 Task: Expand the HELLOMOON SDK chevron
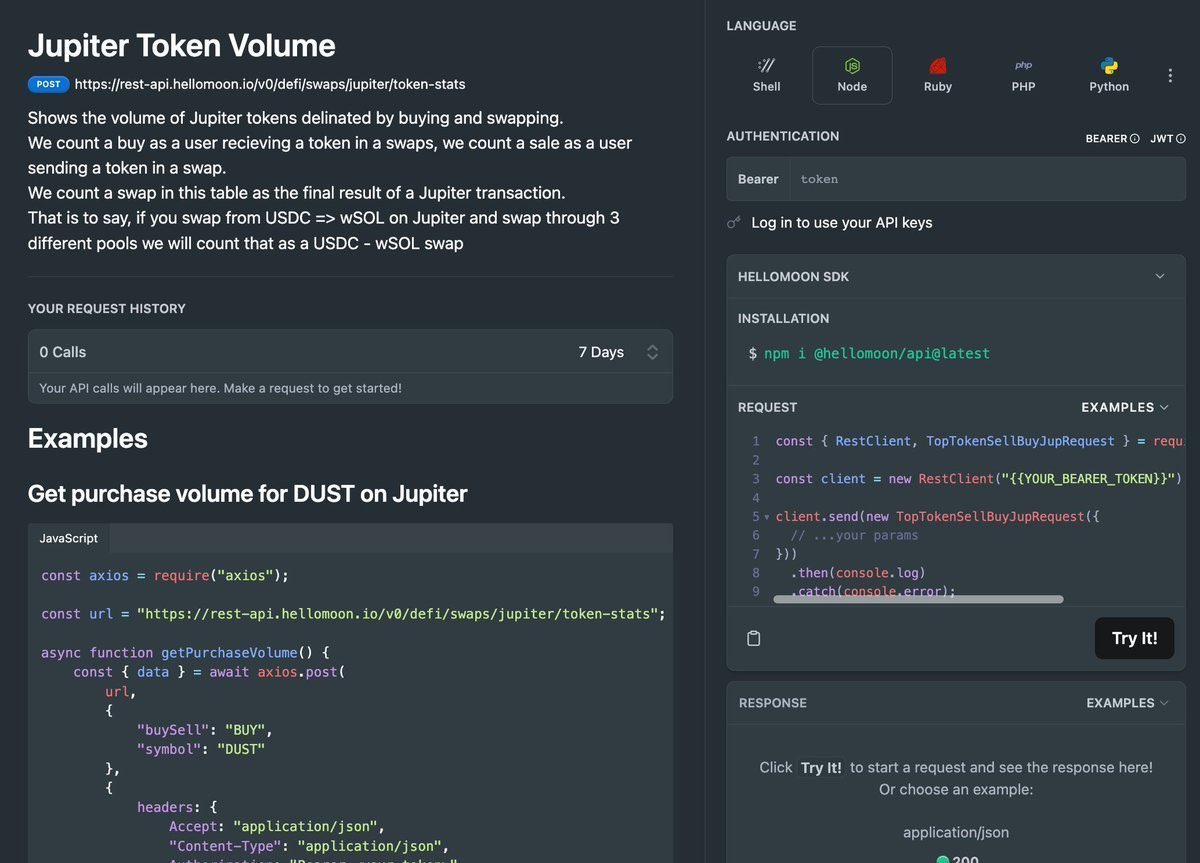(1160, 276)
